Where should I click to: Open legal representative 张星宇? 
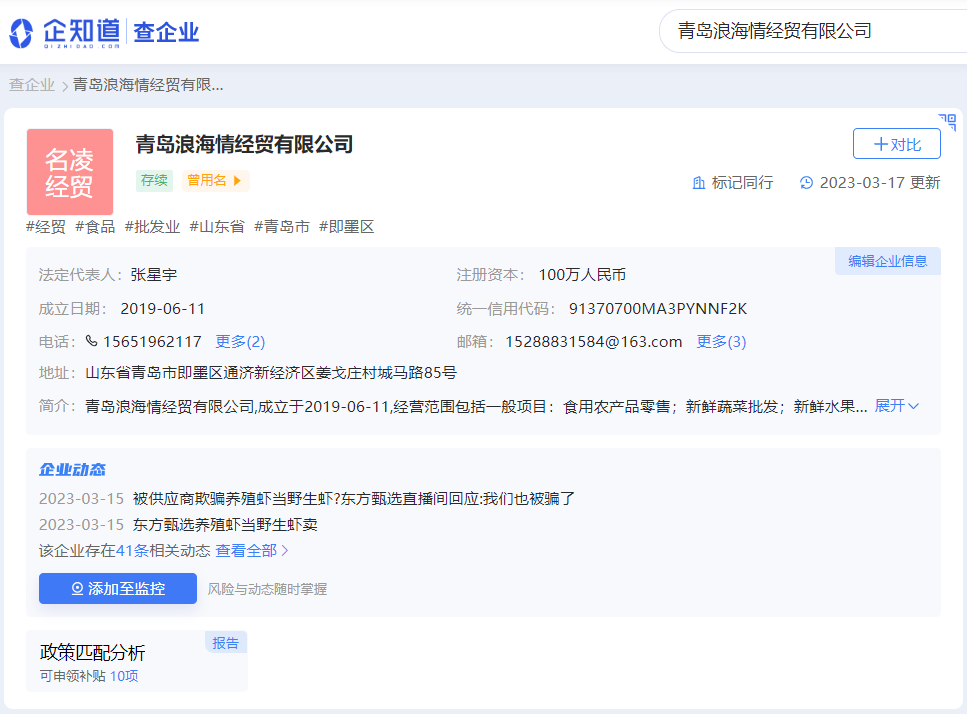click(154, 275)
